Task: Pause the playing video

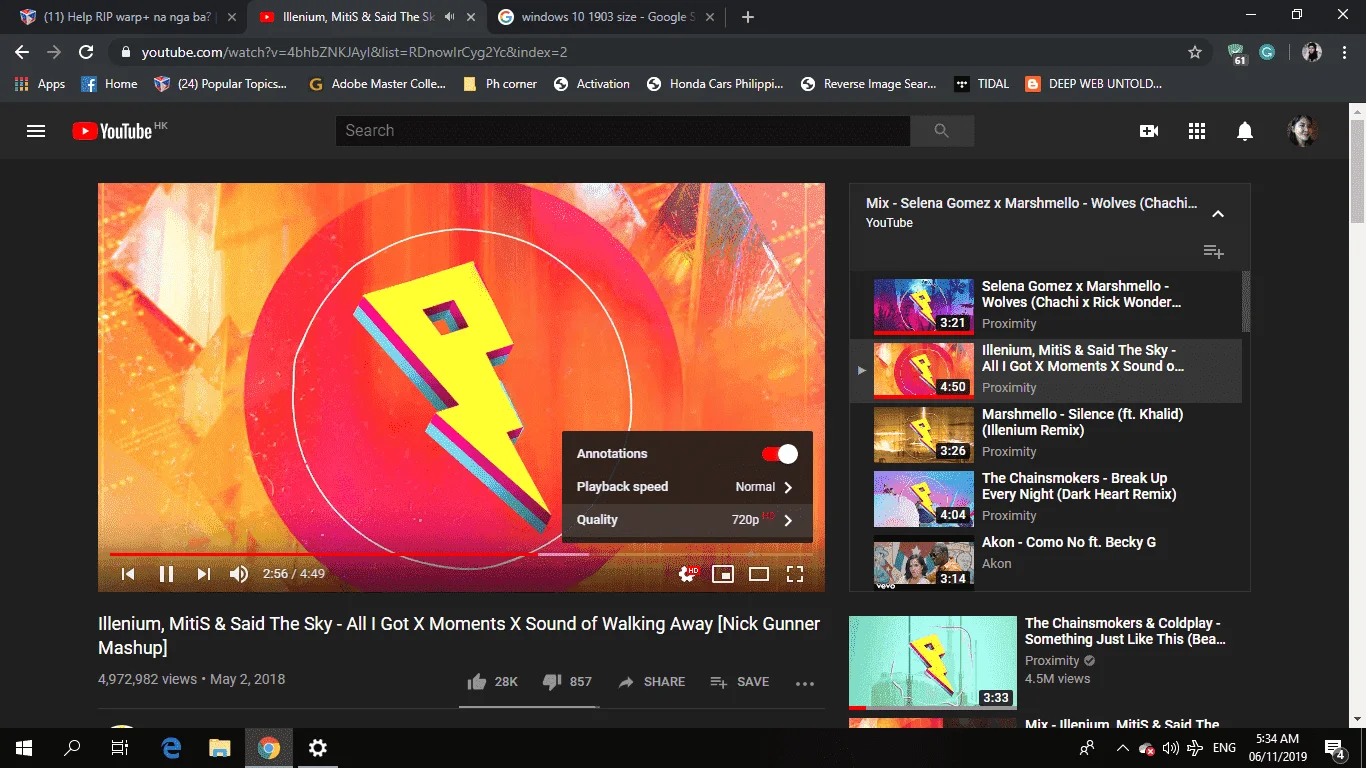Action: click(x=167, y=574)
